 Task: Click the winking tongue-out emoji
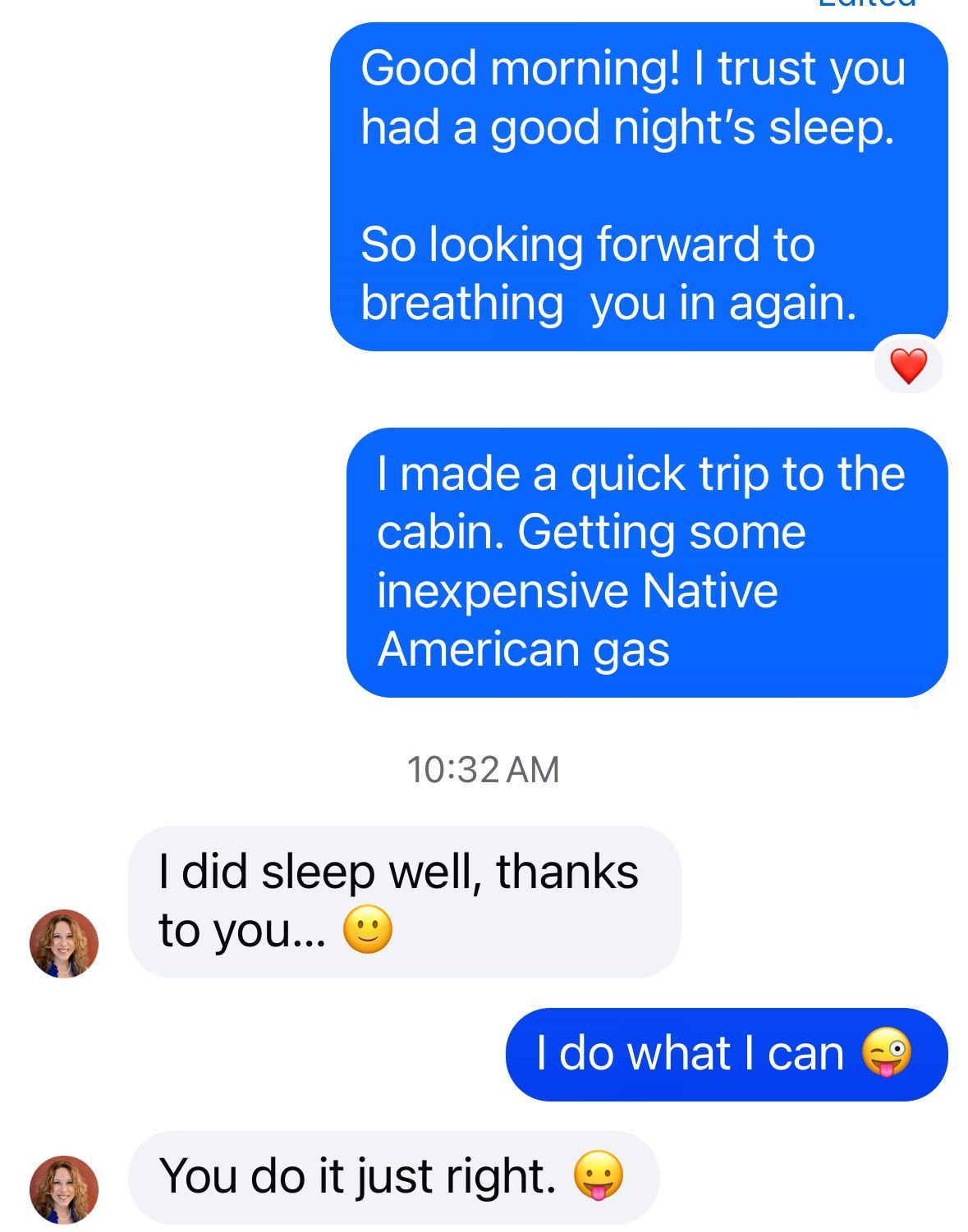(886, 1052)
